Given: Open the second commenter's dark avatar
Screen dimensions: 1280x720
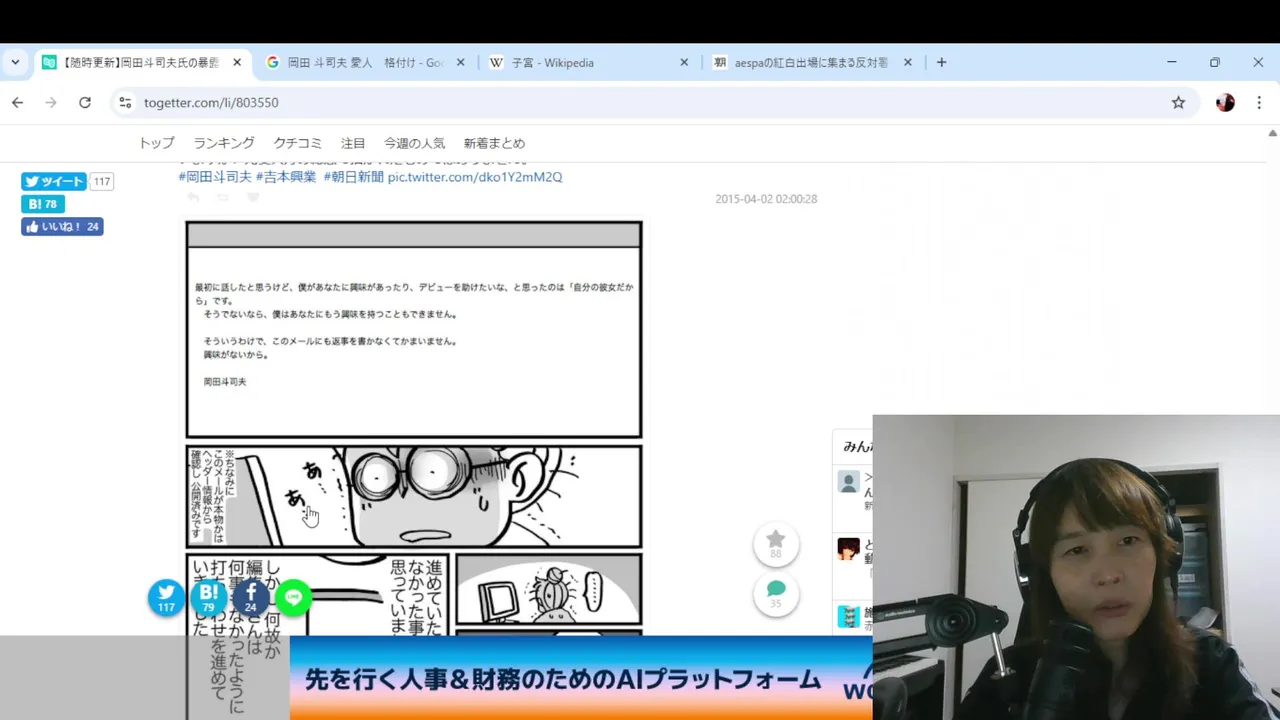Looking at the screenshot, I should [x=848, y=549].
